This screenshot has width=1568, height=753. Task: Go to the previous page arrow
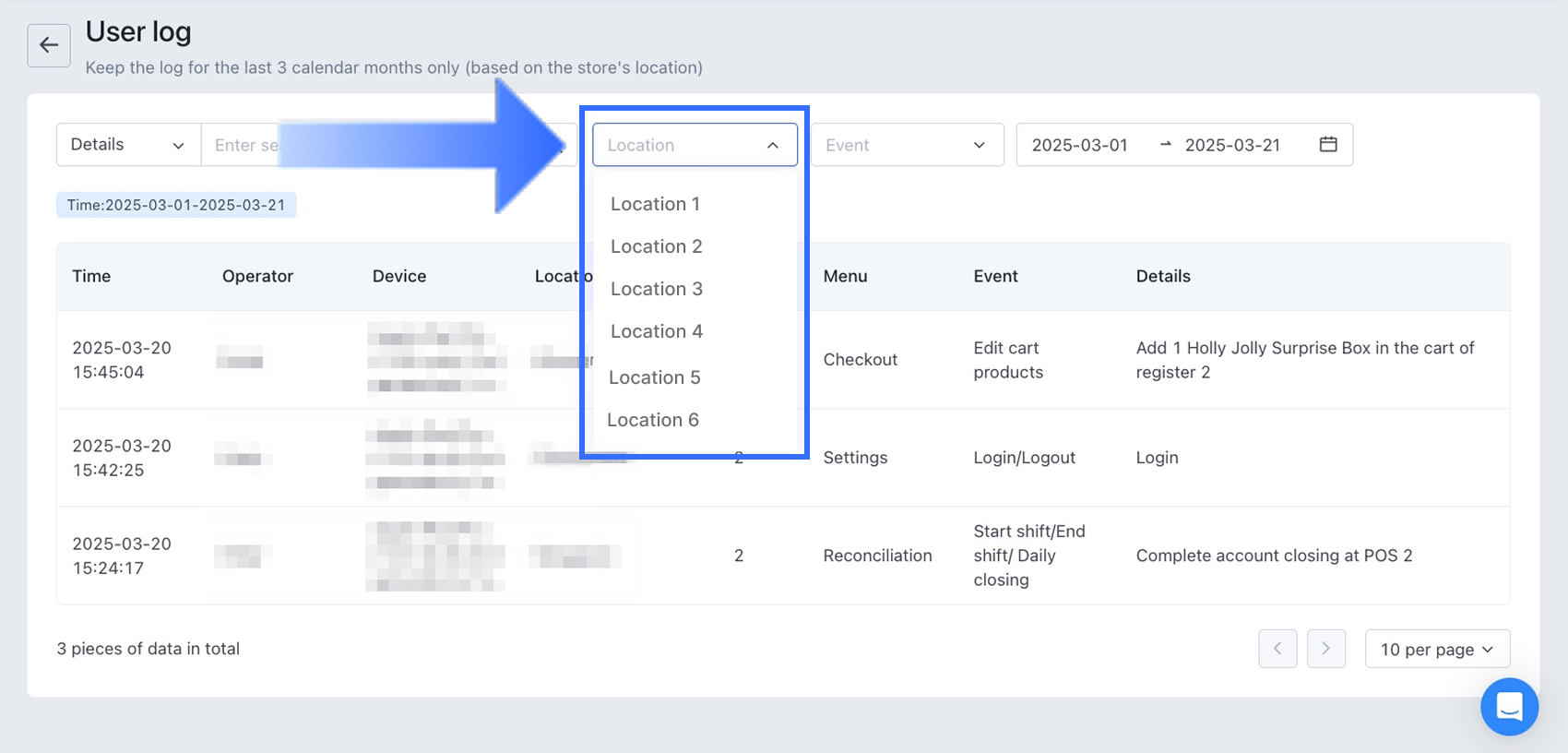coord(1277,649)
